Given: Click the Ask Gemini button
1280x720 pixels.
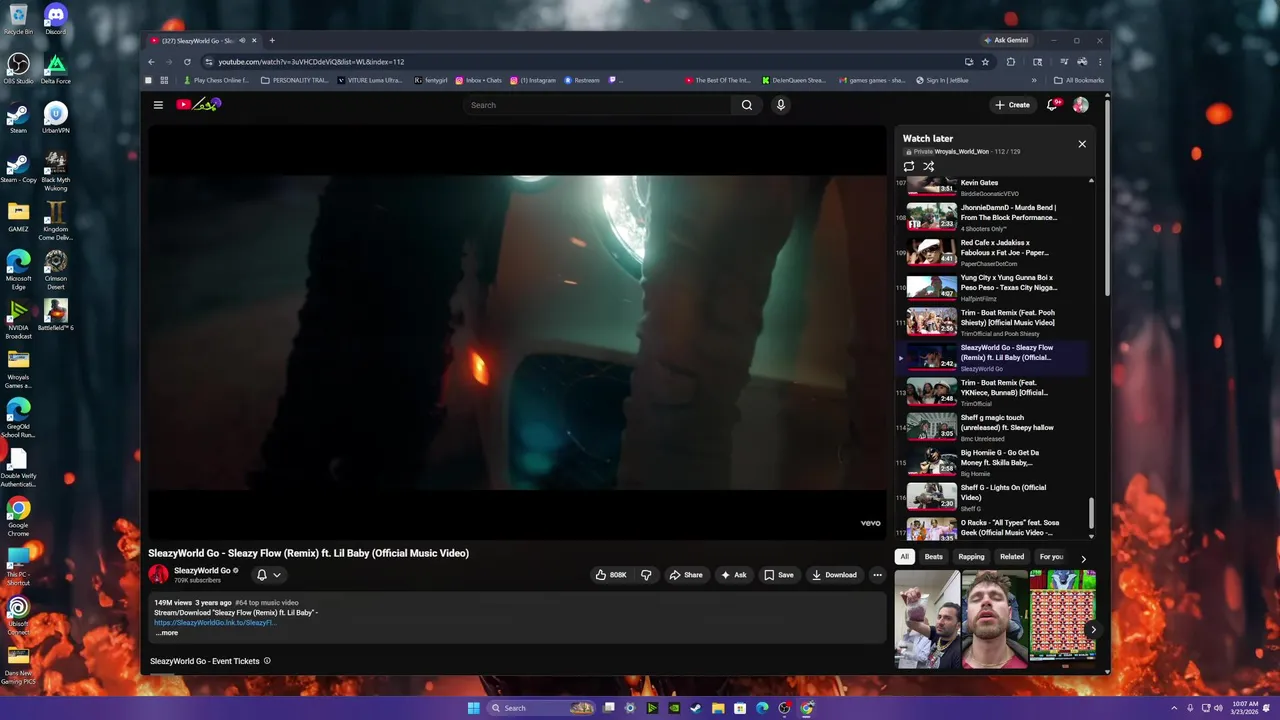Looking at the screenshot, I should click(1006, 41).
